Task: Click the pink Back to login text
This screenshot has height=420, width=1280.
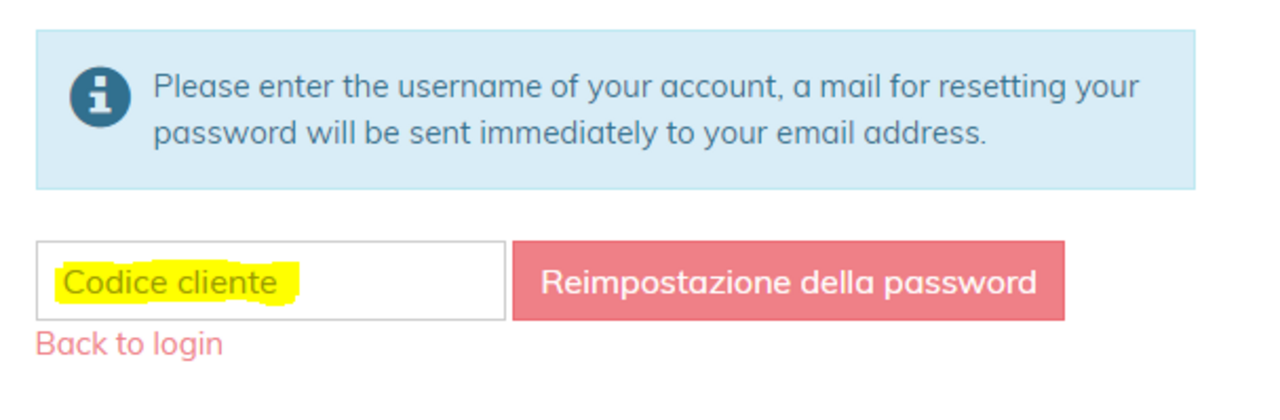Action: tap(129, 344)
